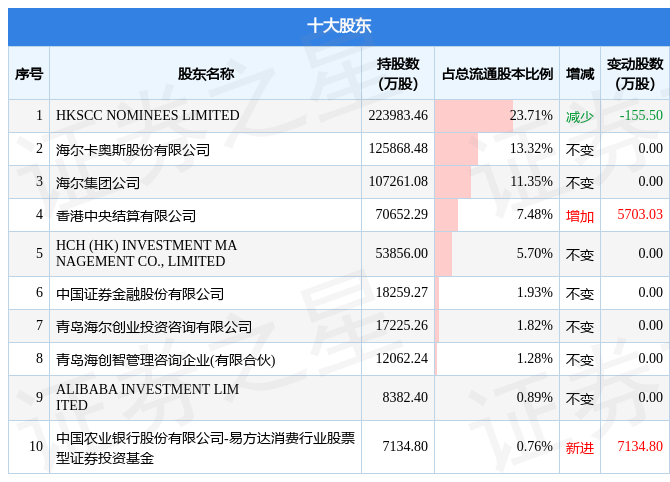Click the red 增加 status label
670x482 pixels.
point(580,215)
